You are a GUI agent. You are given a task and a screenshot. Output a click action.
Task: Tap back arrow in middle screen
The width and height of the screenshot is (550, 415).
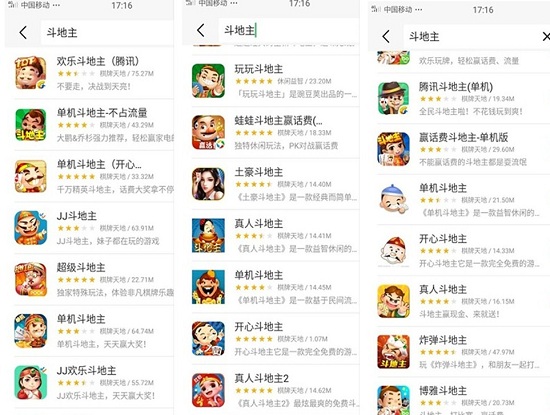pos(201,30)
